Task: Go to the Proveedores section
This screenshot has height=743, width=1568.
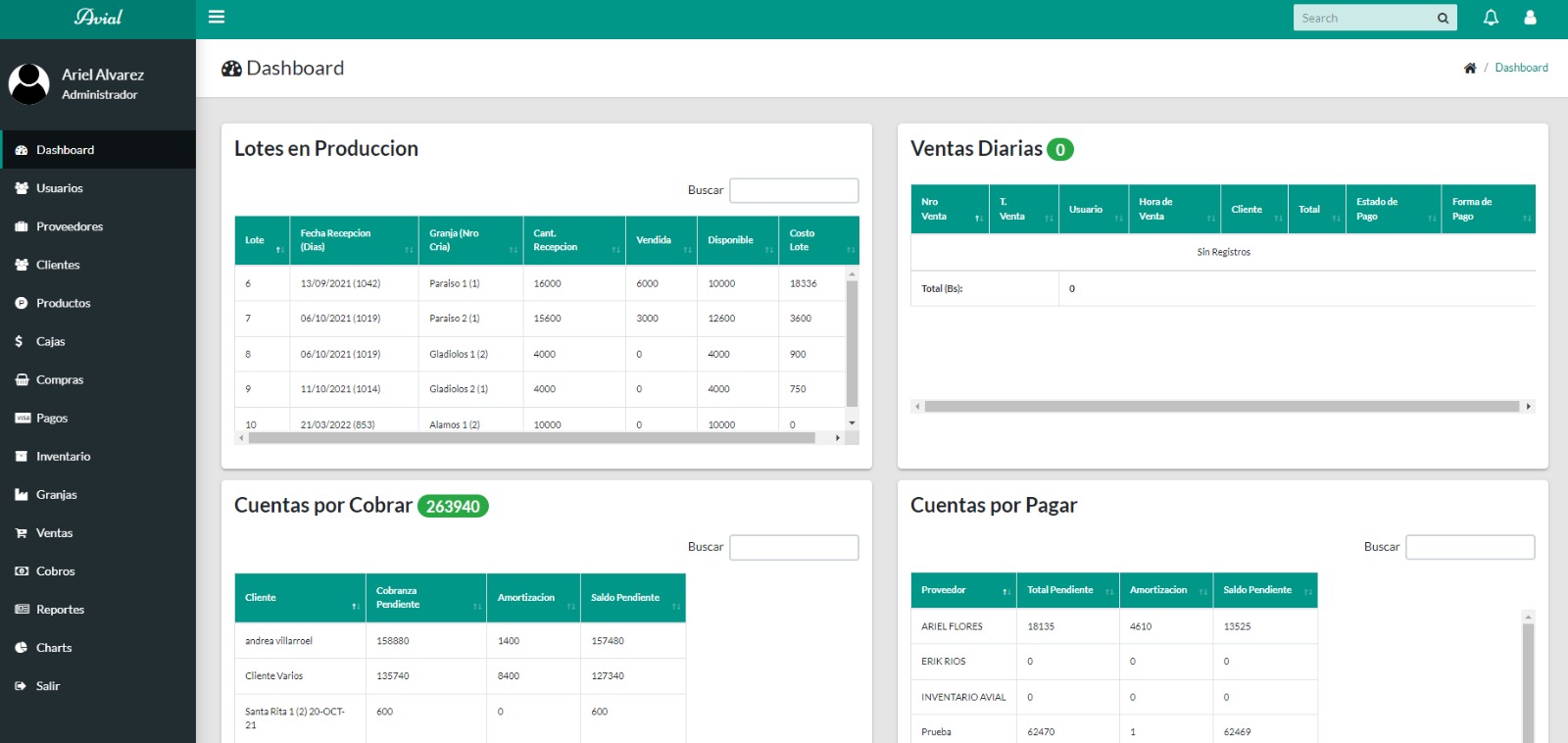Action: pyautogui.click(x=69, y=226)
